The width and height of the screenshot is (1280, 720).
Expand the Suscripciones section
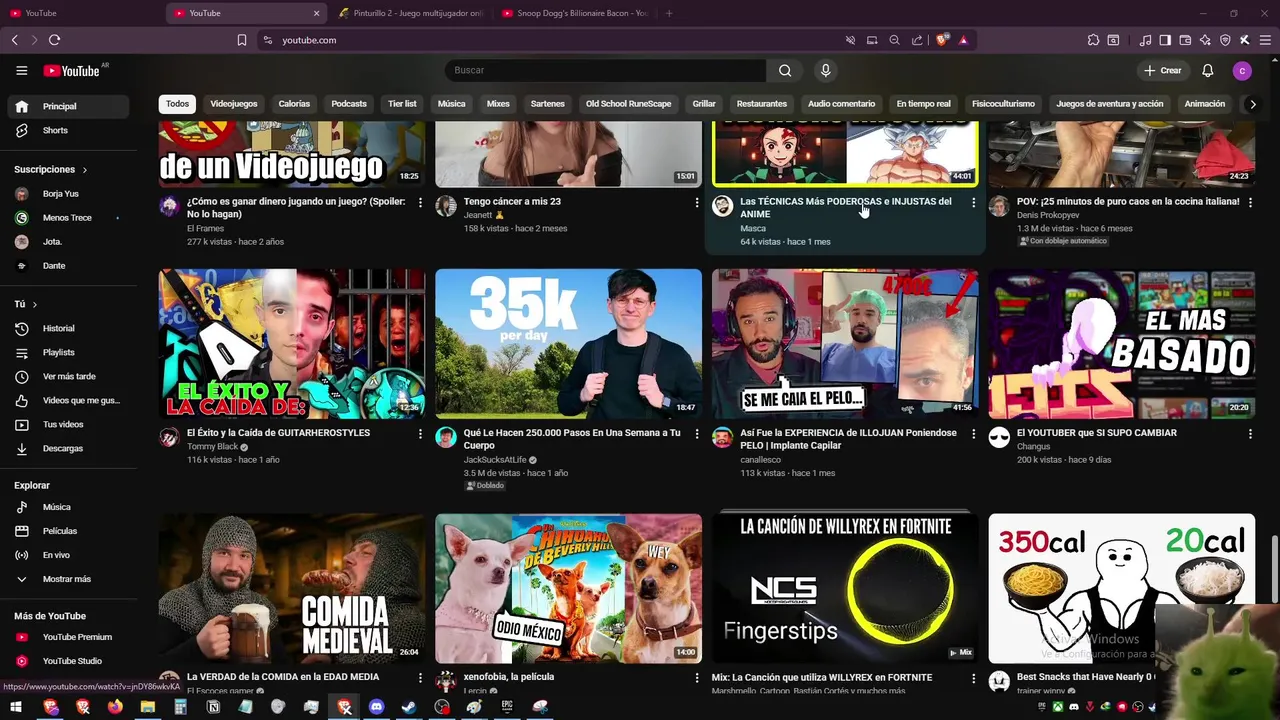coord(51,169)
